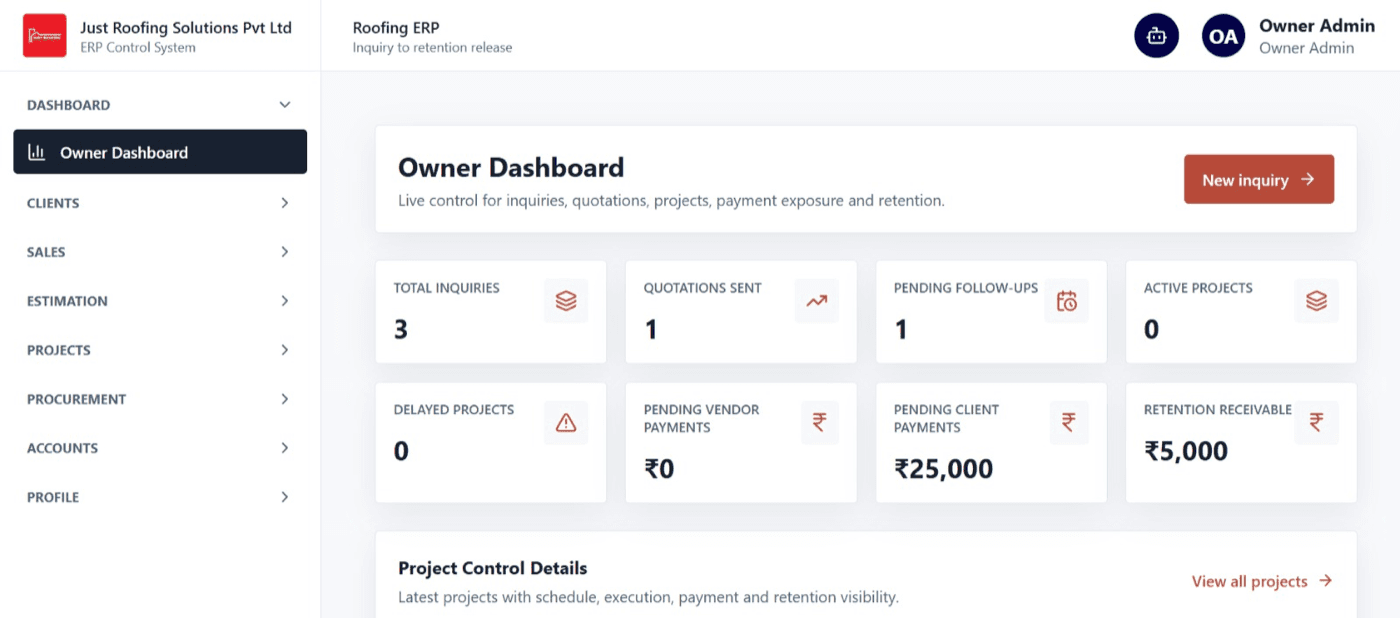
Task: Click the Just Roofing Solutions Pvt Ltd title
Action: coord(186,27)
